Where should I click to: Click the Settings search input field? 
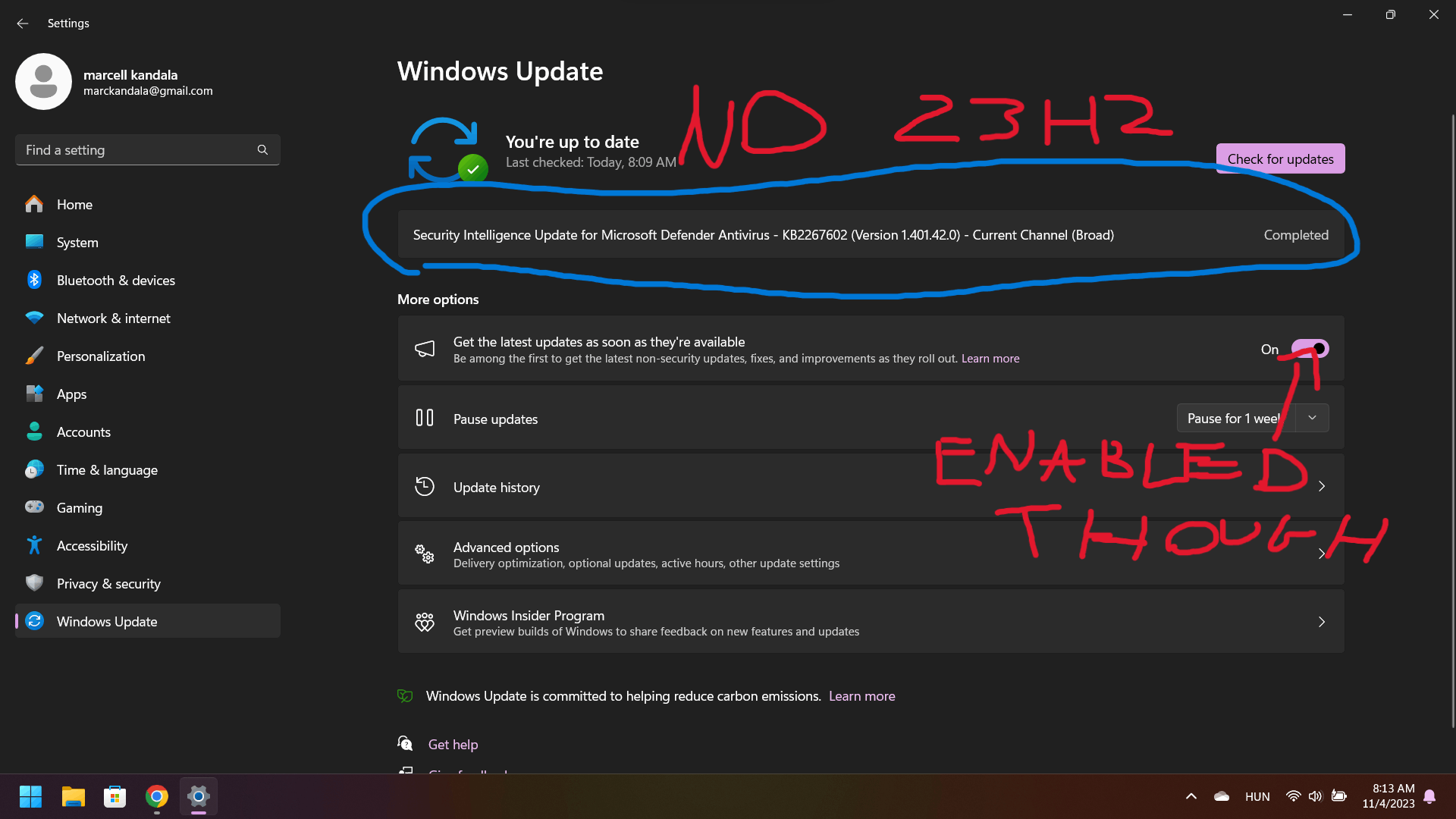coord(148,149)
